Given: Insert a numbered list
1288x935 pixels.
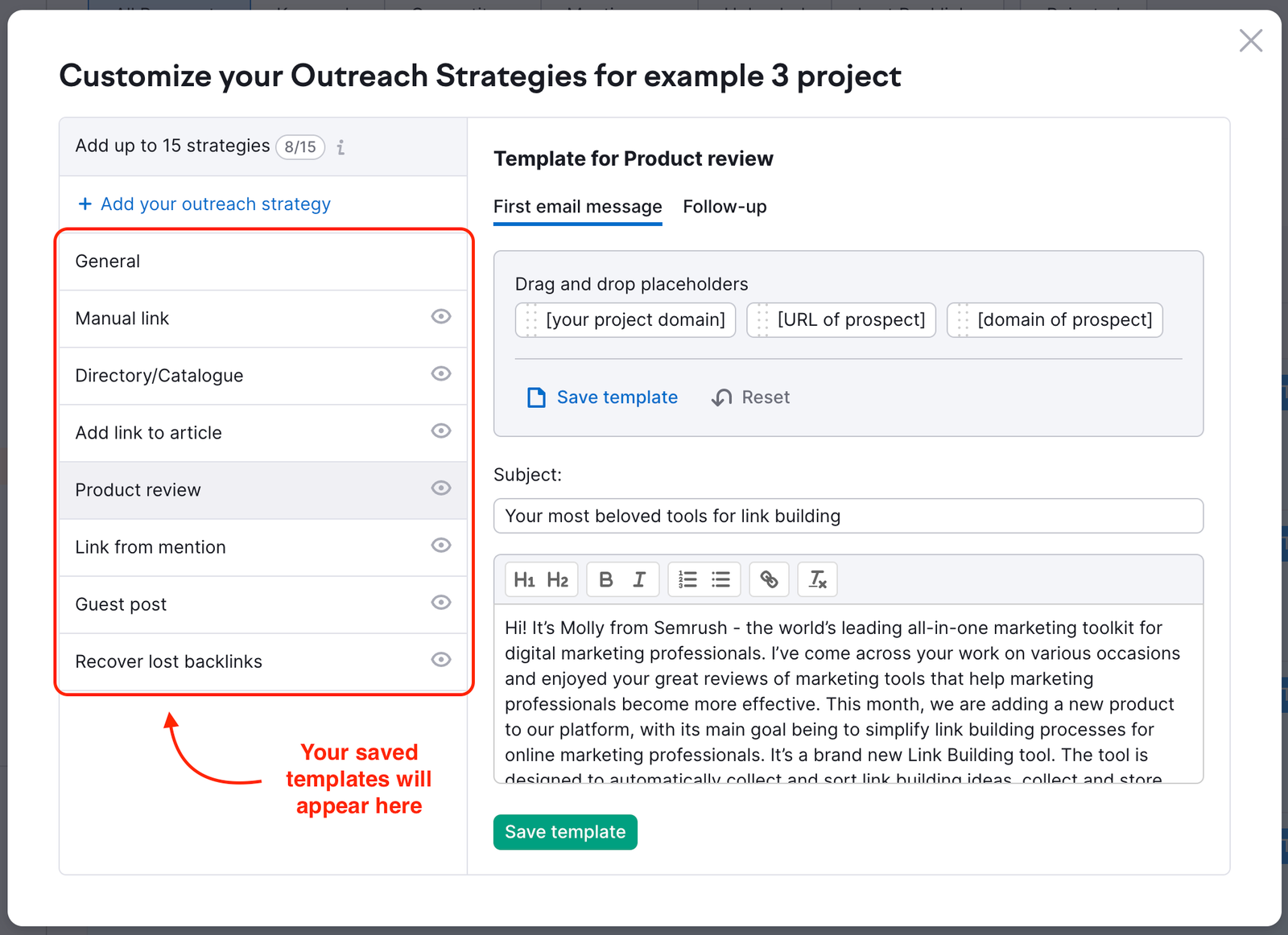Looking at the screenshot, I should (x=687, y=579).
